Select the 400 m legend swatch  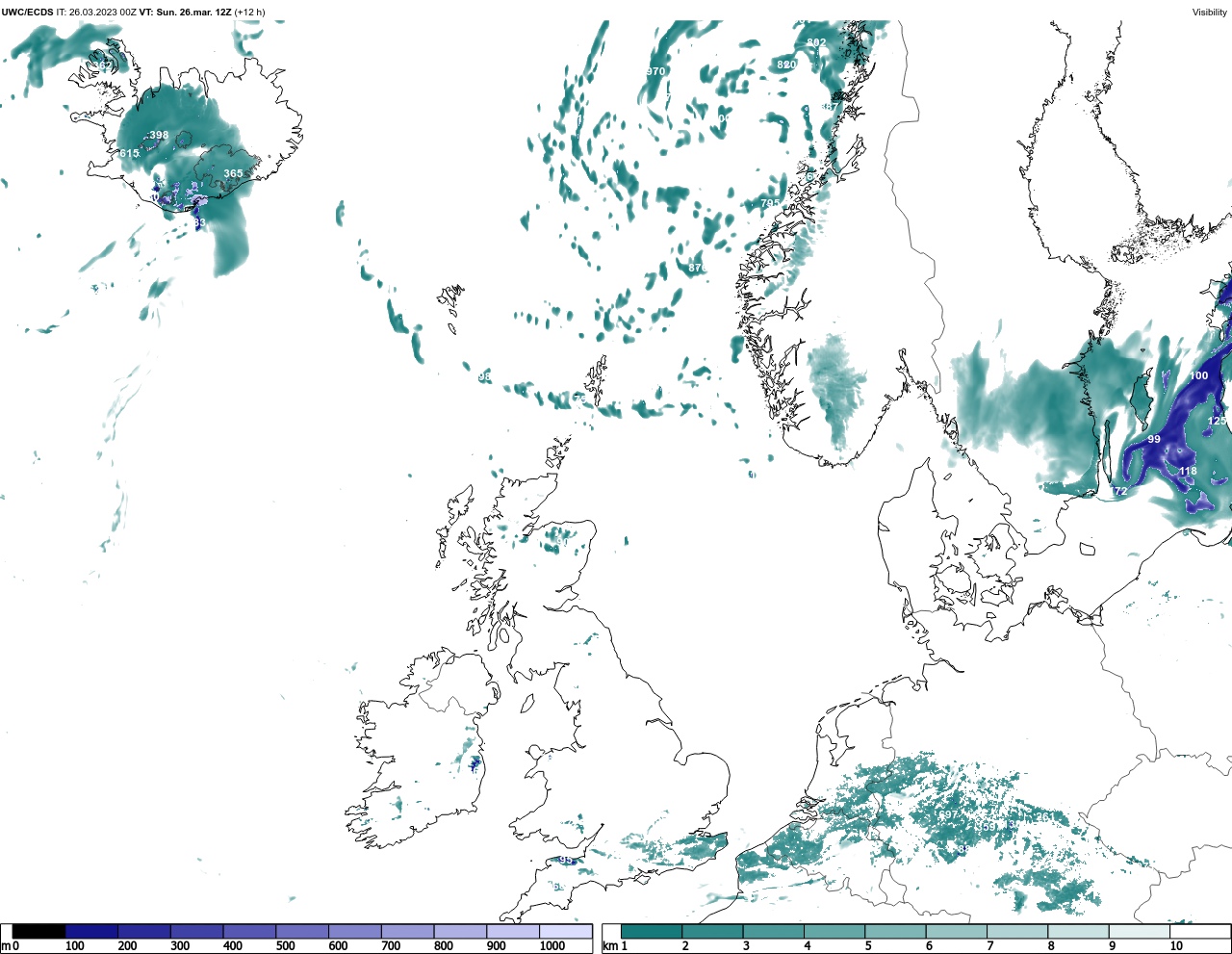(249, 932)
